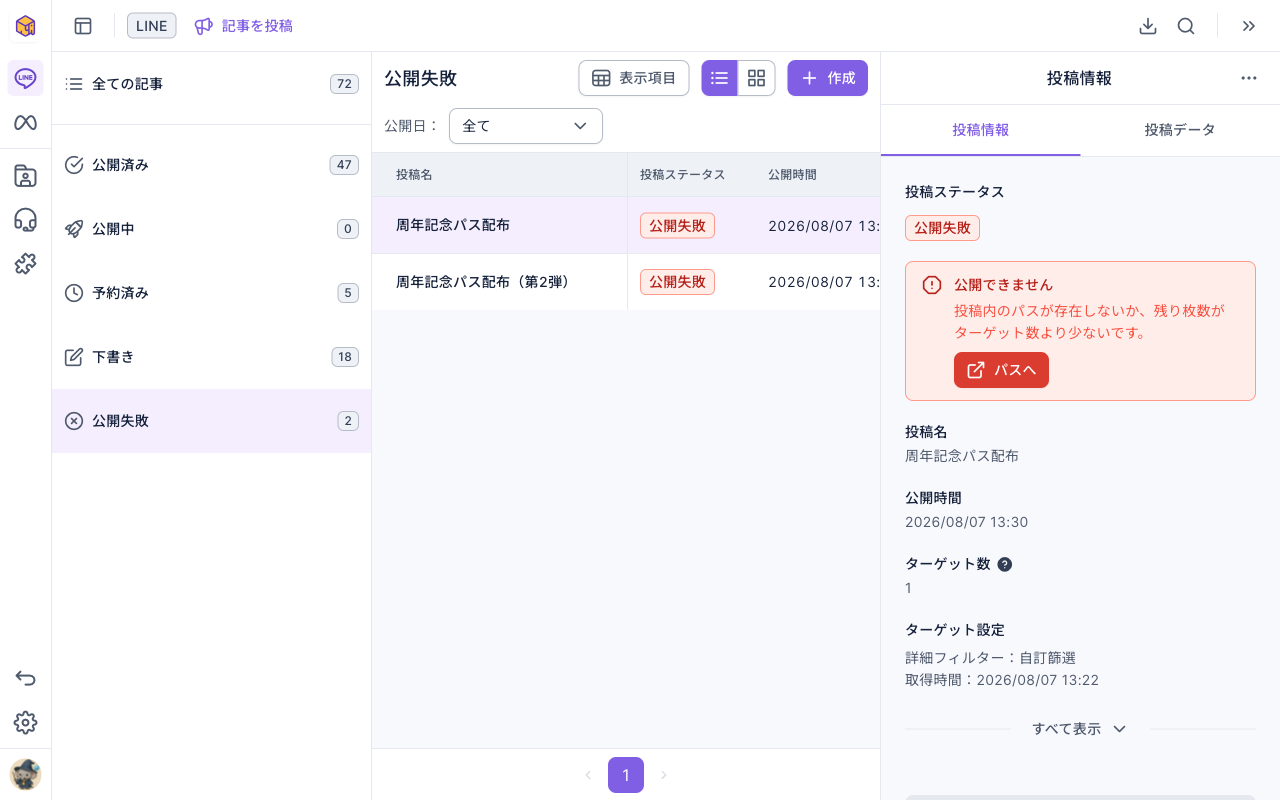Open the 公開中 article list
Viewport: 1280px width, 800px height.
(x=211, y=229)
